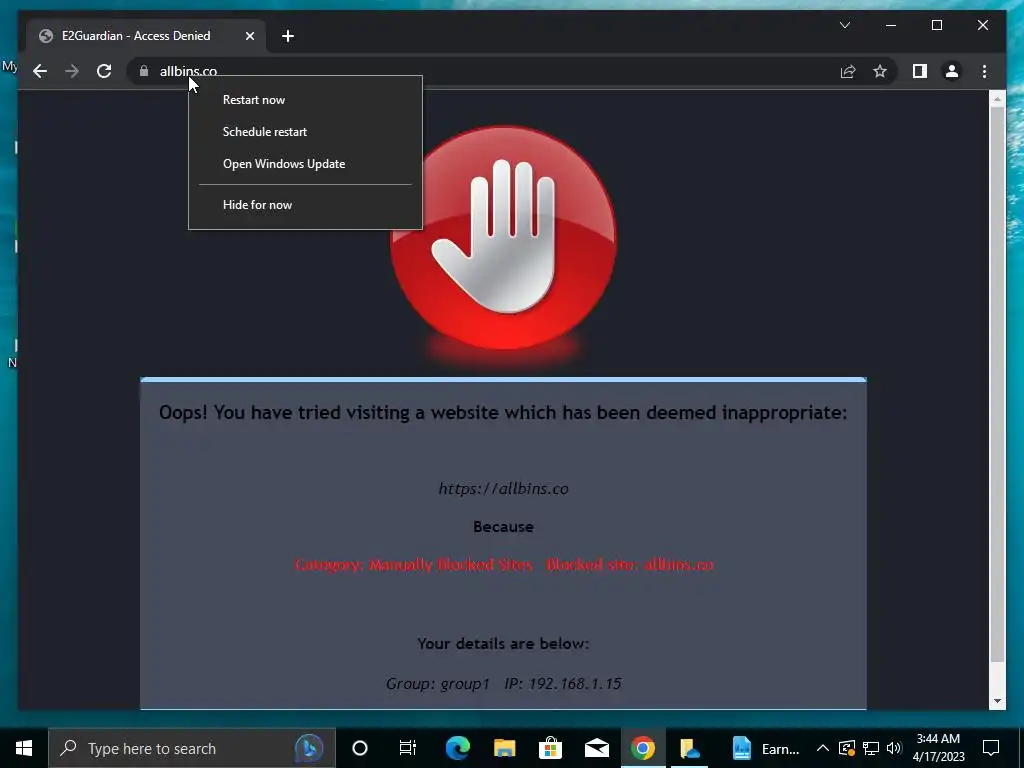Image resolution: width=1024 pixels, height=768 pixels.
Task: Click the scrollbar up arrow
Action: [x=997, y=99]
